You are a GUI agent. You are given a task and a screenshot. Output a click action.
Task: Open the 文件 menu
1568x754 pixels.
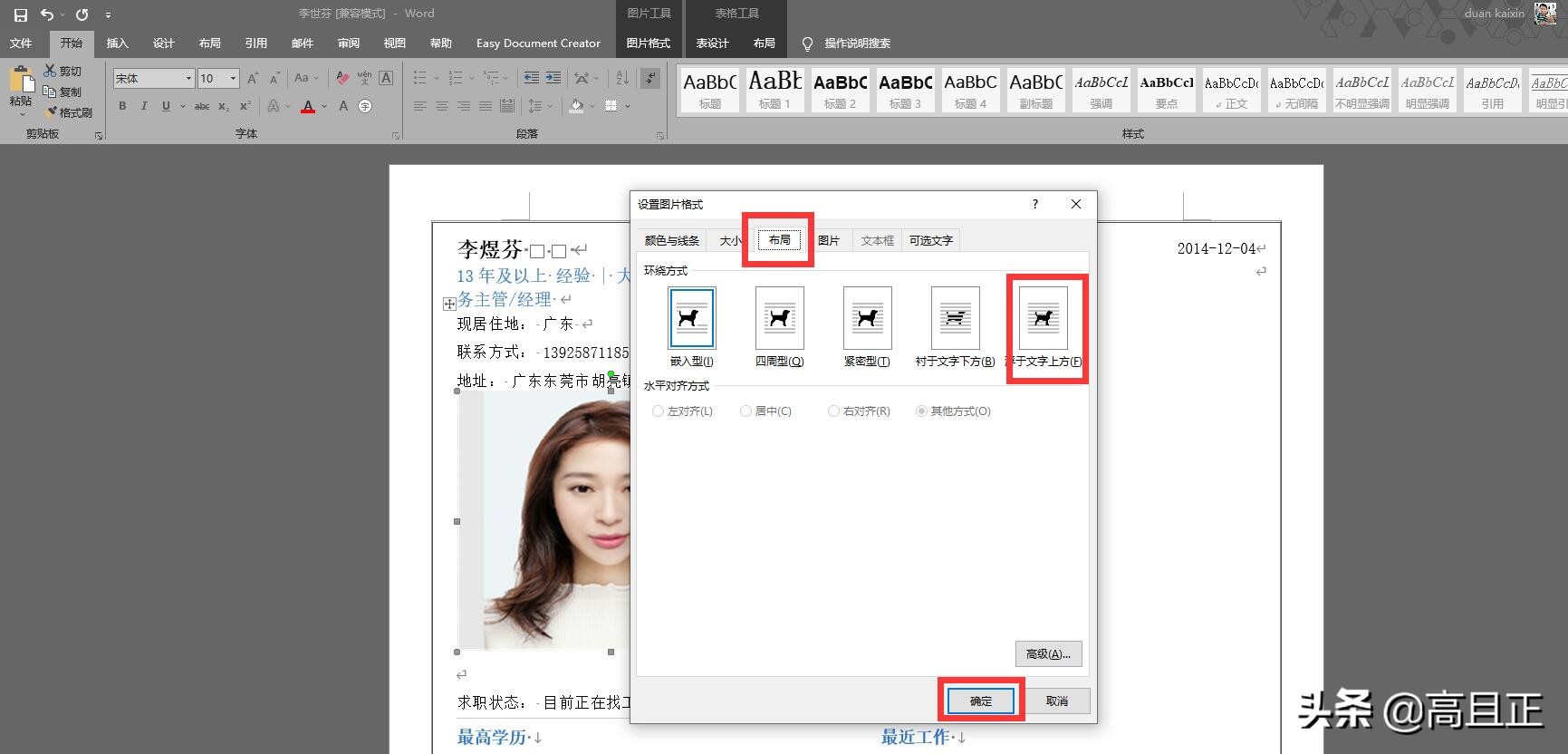pos(21,43)
